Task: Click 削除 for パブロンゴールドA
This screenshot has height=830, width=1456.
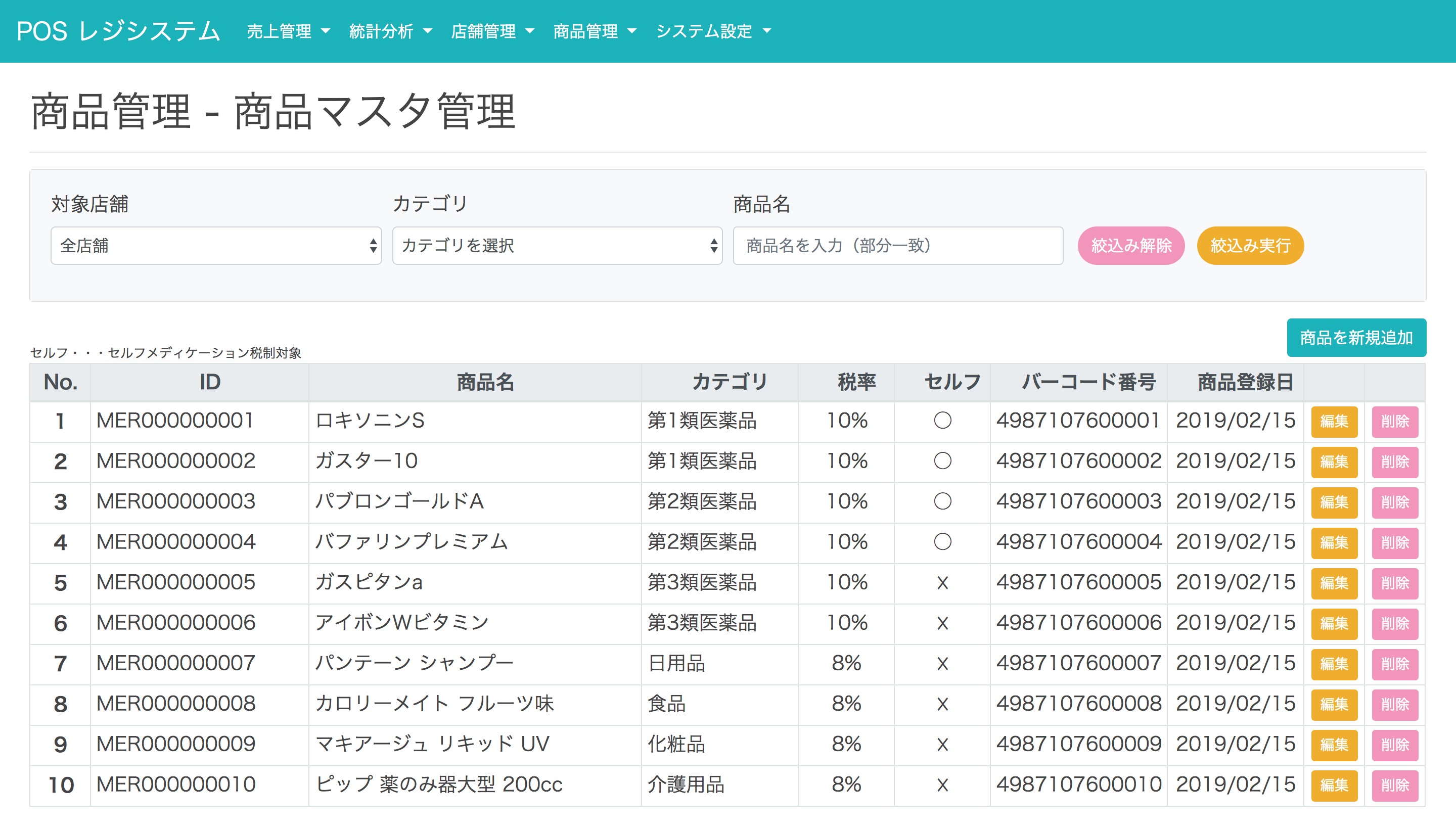Action: click(1394, 502)
